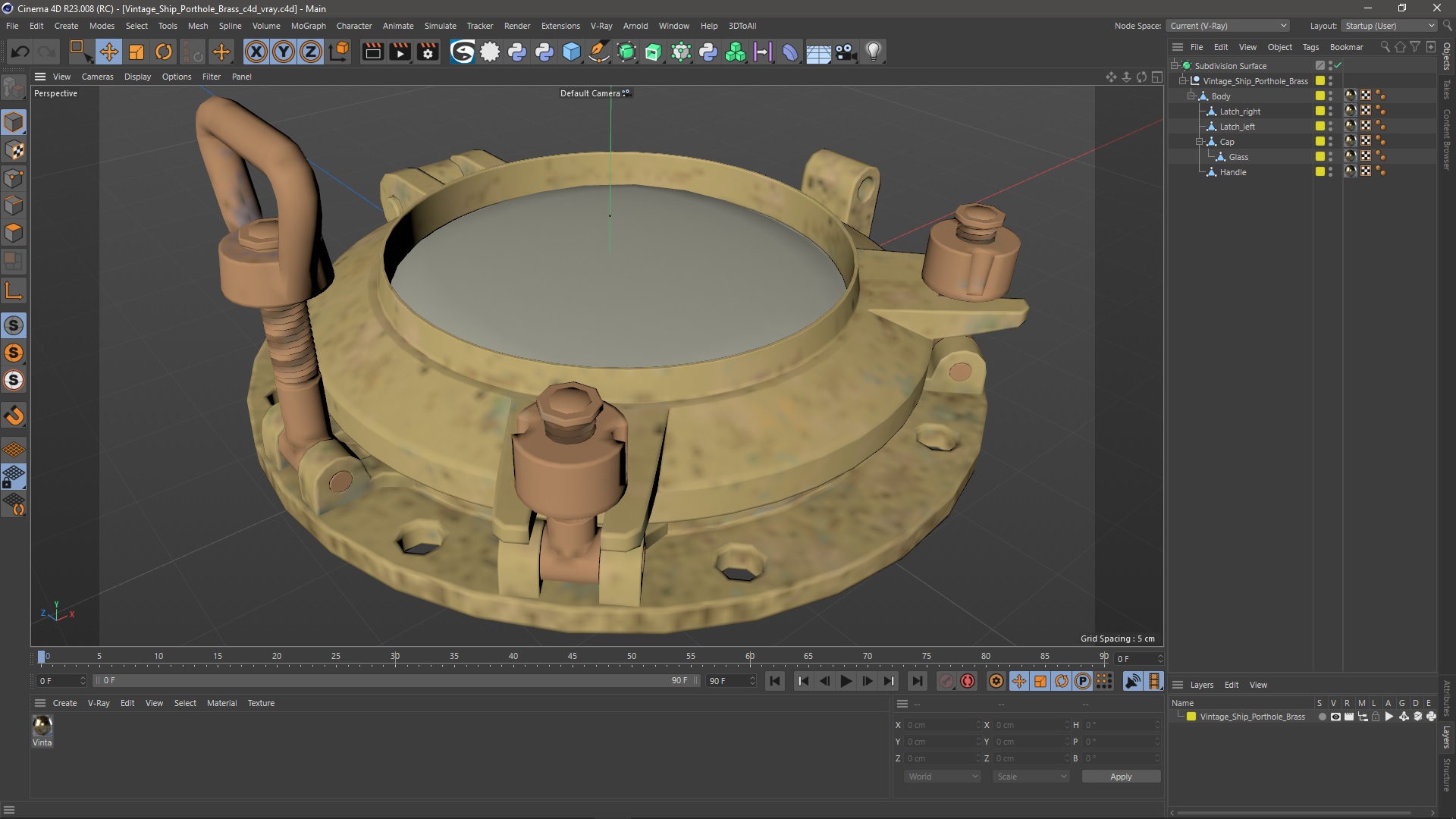Open the Scale coordinate mode dropdown
The image size is (1456, 819).
point(1031,777)
